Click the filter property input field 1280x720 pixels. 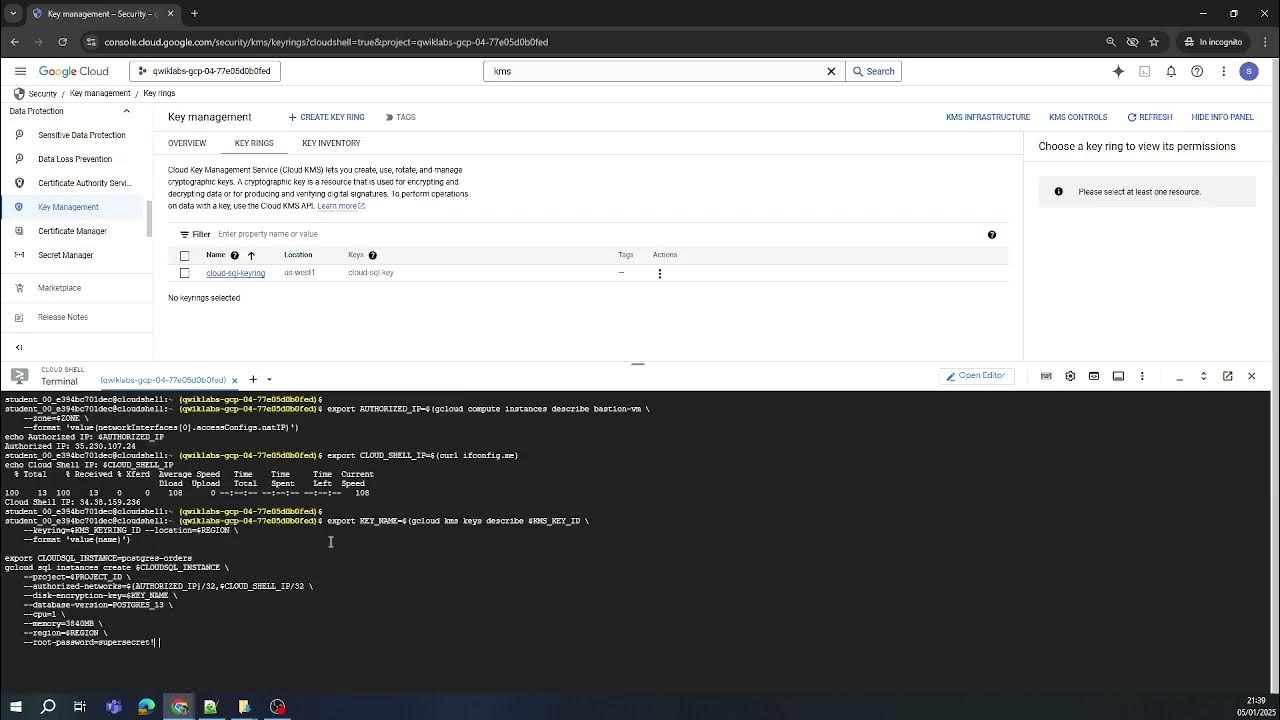(600, 234)
